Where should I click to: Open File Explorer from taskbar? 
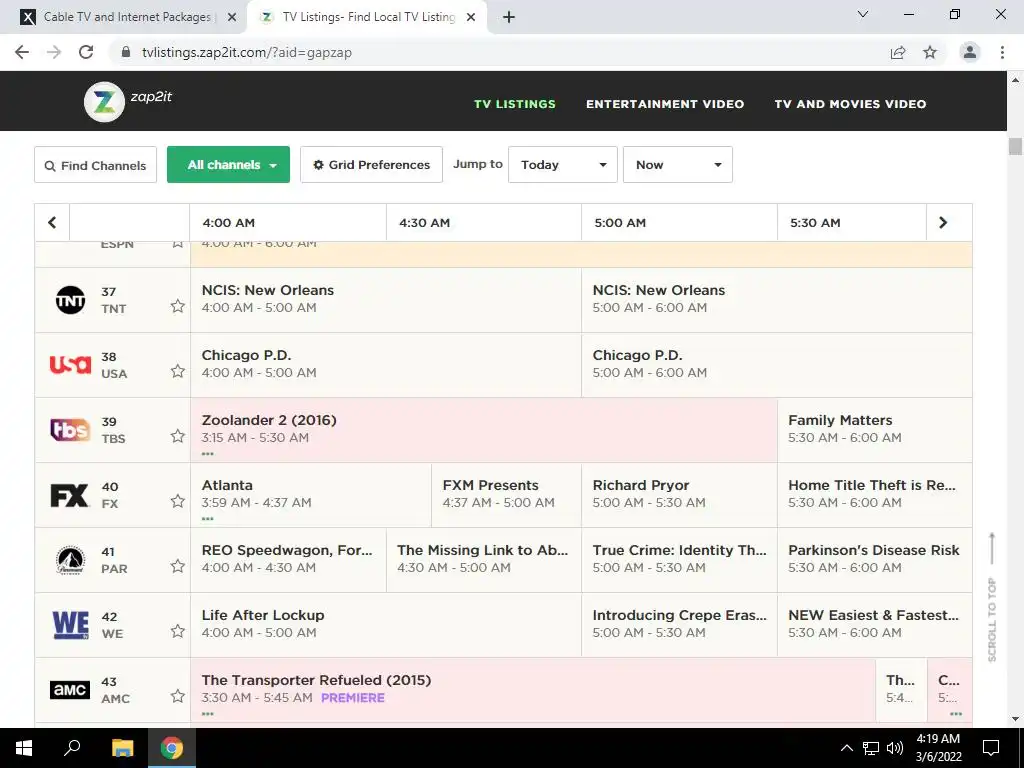(122, 748)
